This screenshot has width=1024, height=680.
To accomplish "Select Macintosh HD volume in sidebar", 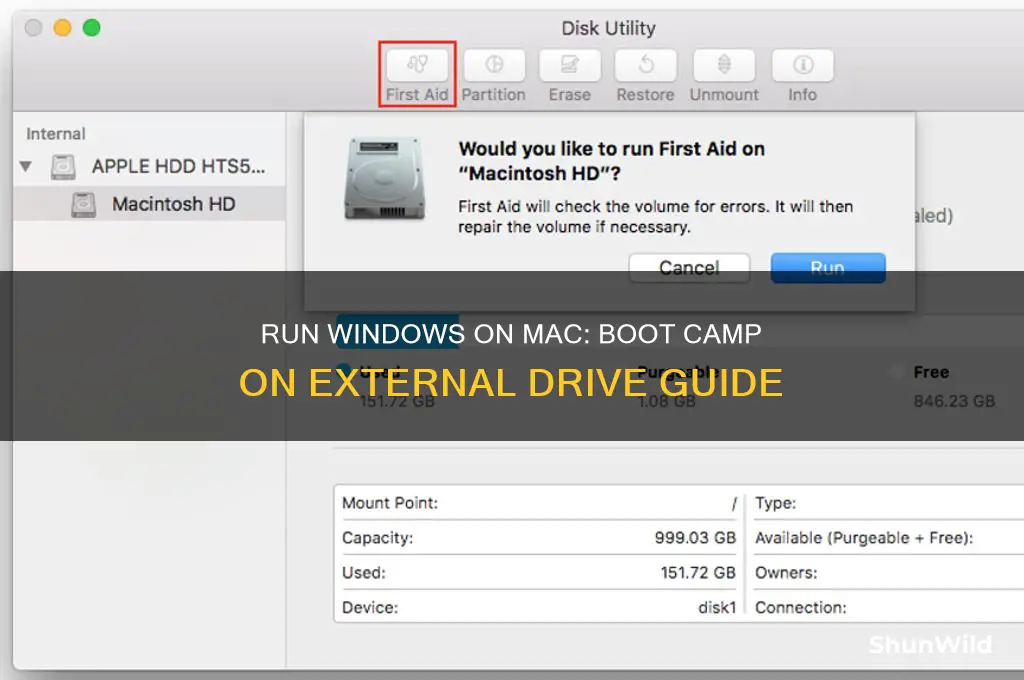I will click(x=149, y=204).
